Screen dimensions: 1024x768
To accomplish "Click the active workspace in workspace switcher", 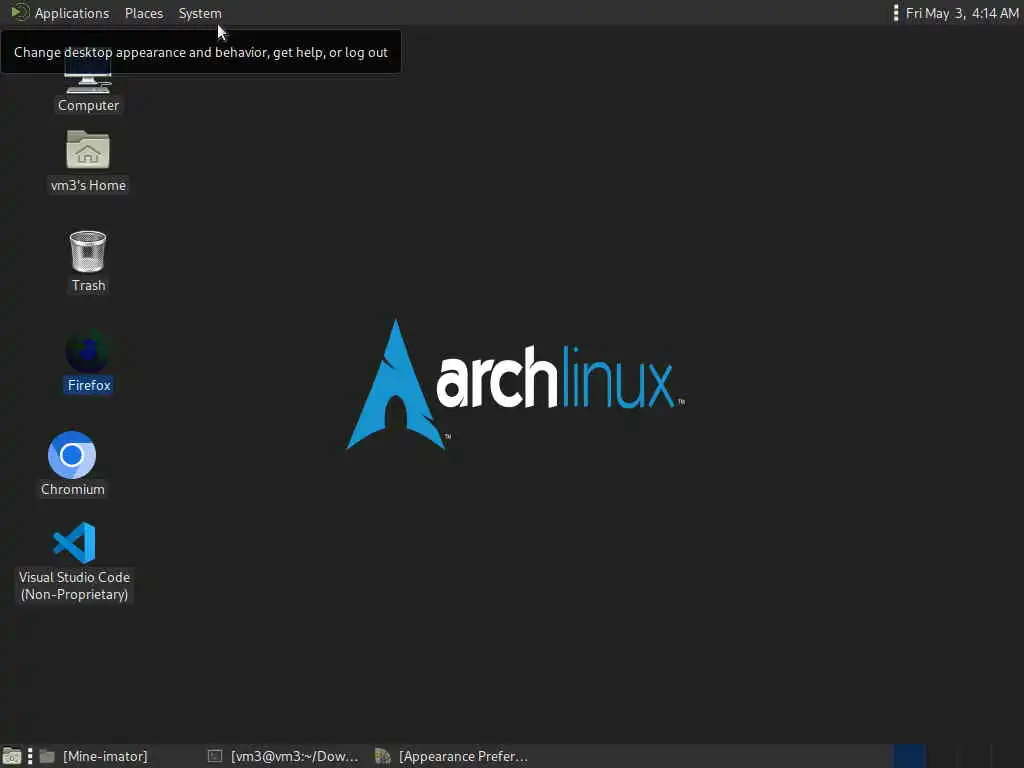I will [909, 756].
